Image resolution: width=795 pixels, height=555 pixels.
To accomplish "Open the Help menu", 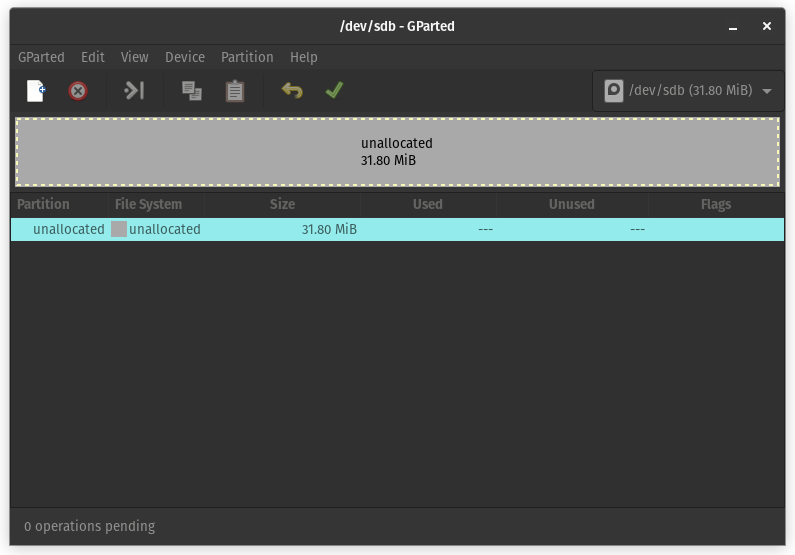I will coord(304,57).
